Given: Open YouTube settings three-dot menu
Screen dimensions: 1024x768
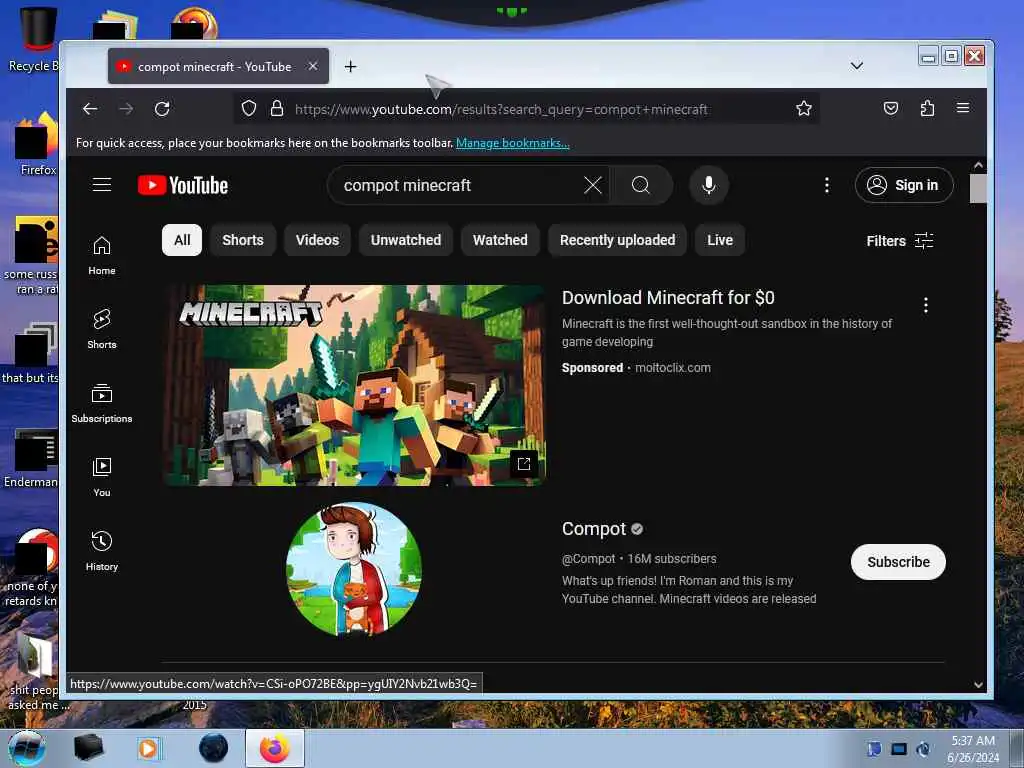Looking at the screenshot, I should point(827,185).
